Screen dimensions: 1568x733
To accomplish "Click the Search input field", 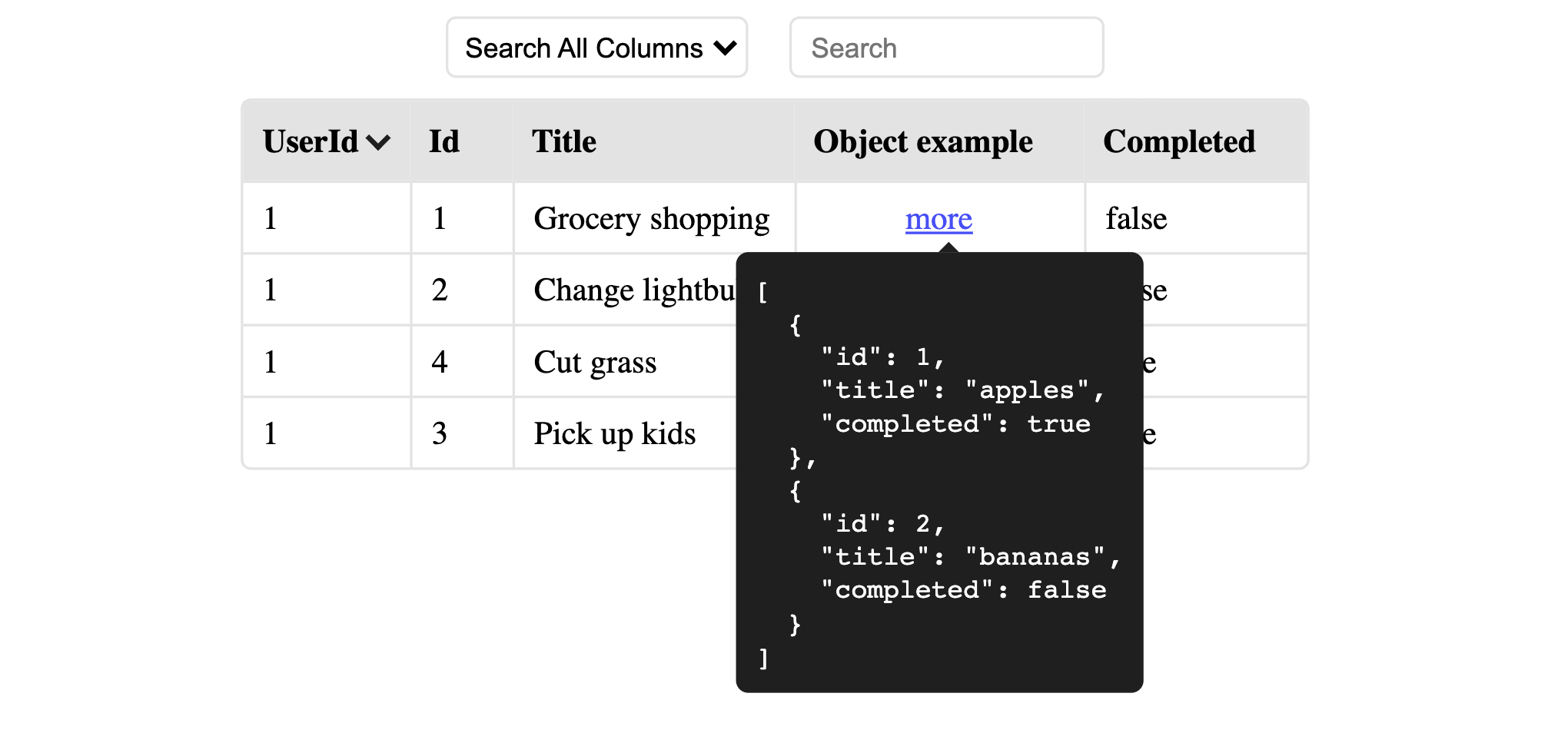I will [x=946, y=48].
